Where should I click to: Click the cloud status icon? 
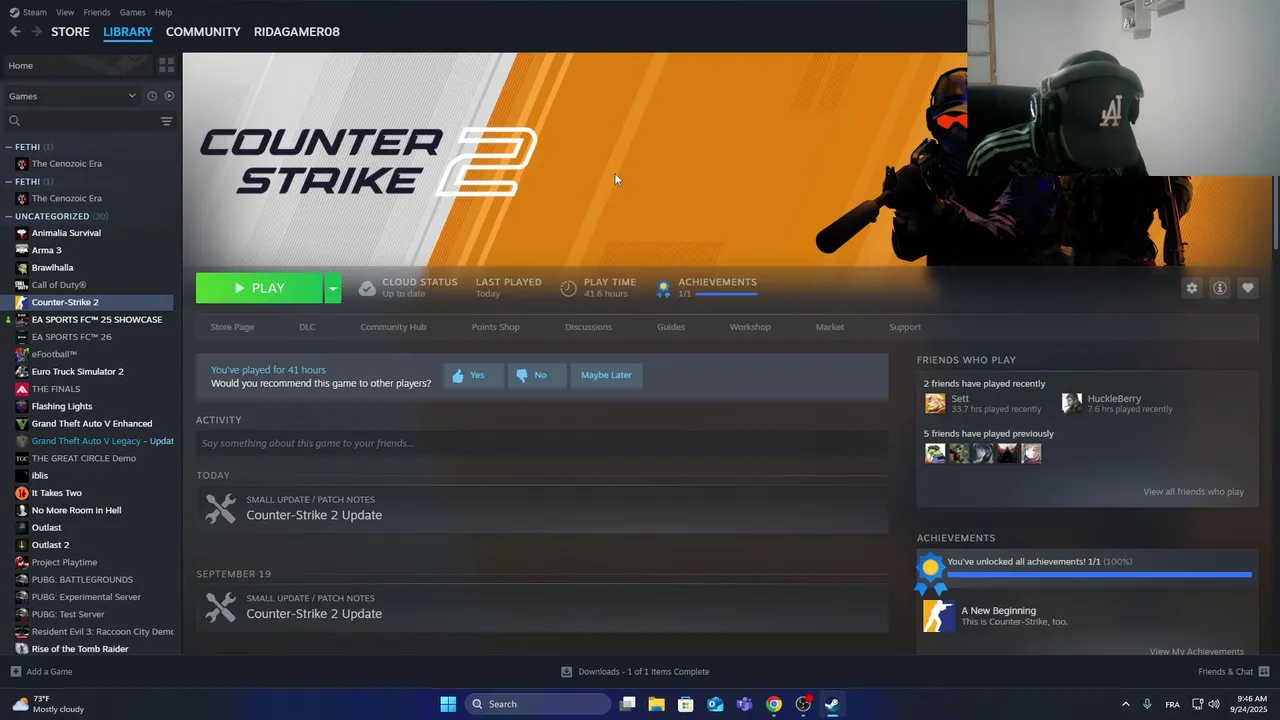coord(367,288)
